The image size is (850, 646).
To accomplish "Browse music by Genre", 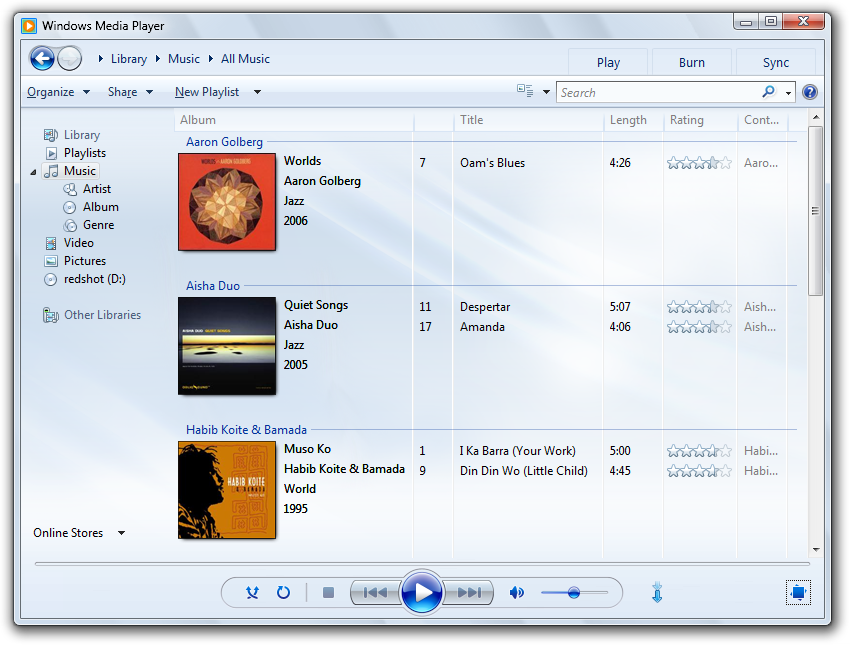I will (x=98, y=224).
